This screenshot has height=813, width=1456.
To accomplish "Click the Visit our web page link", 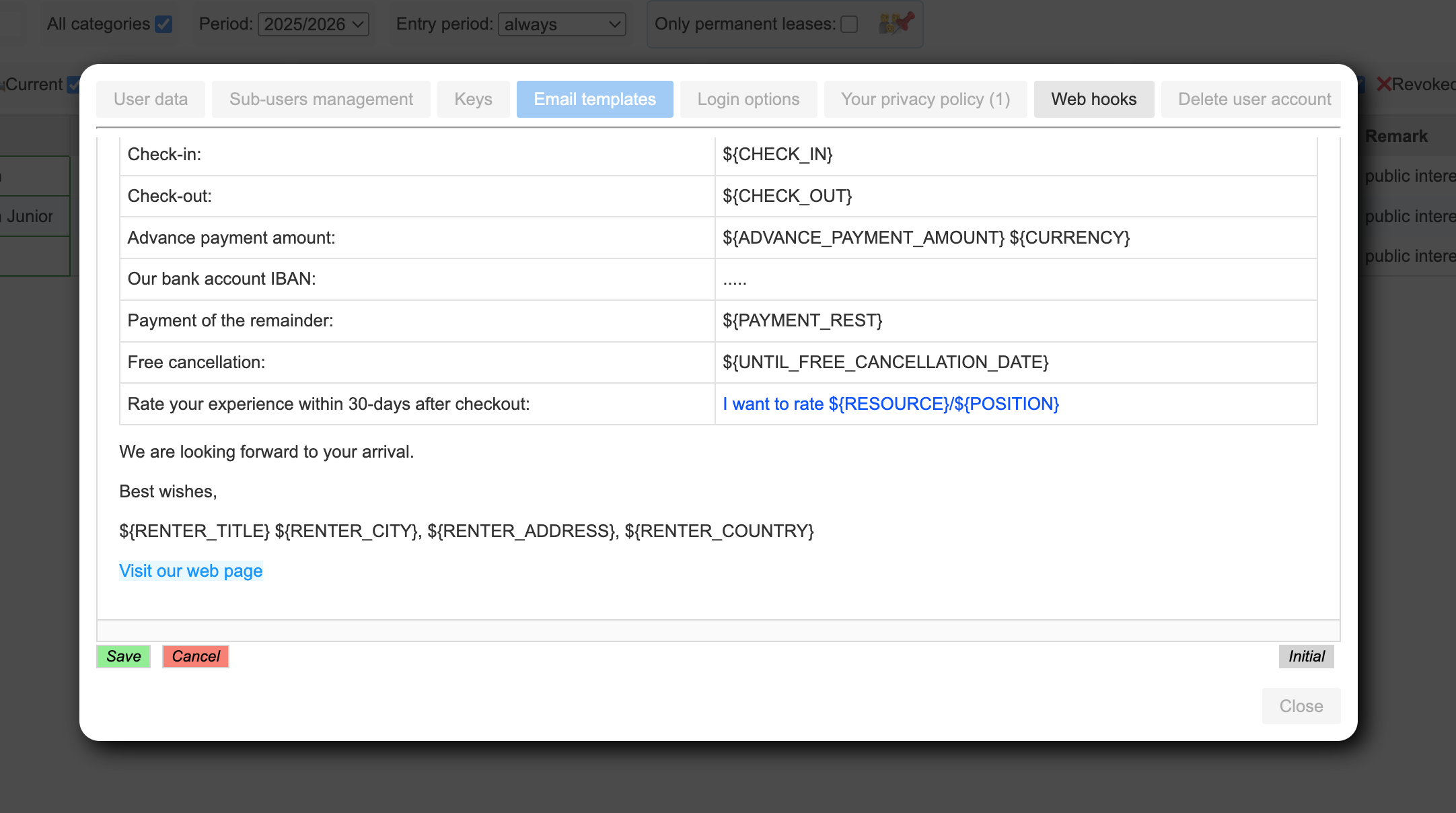I will [191, 571].
